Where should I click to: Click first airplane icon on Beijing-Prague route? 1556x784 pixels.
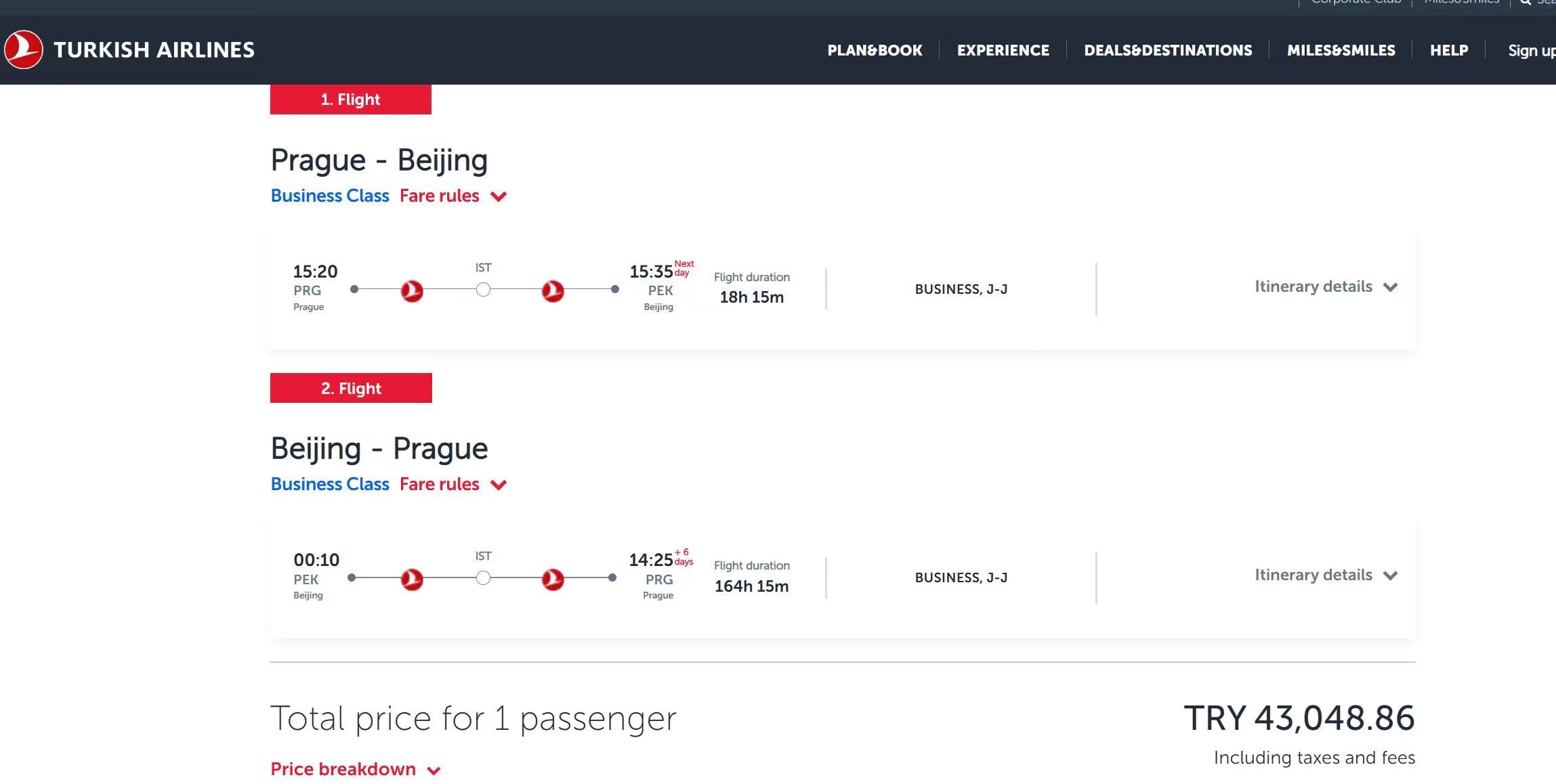pyautogui.click(x=412, y=580)
